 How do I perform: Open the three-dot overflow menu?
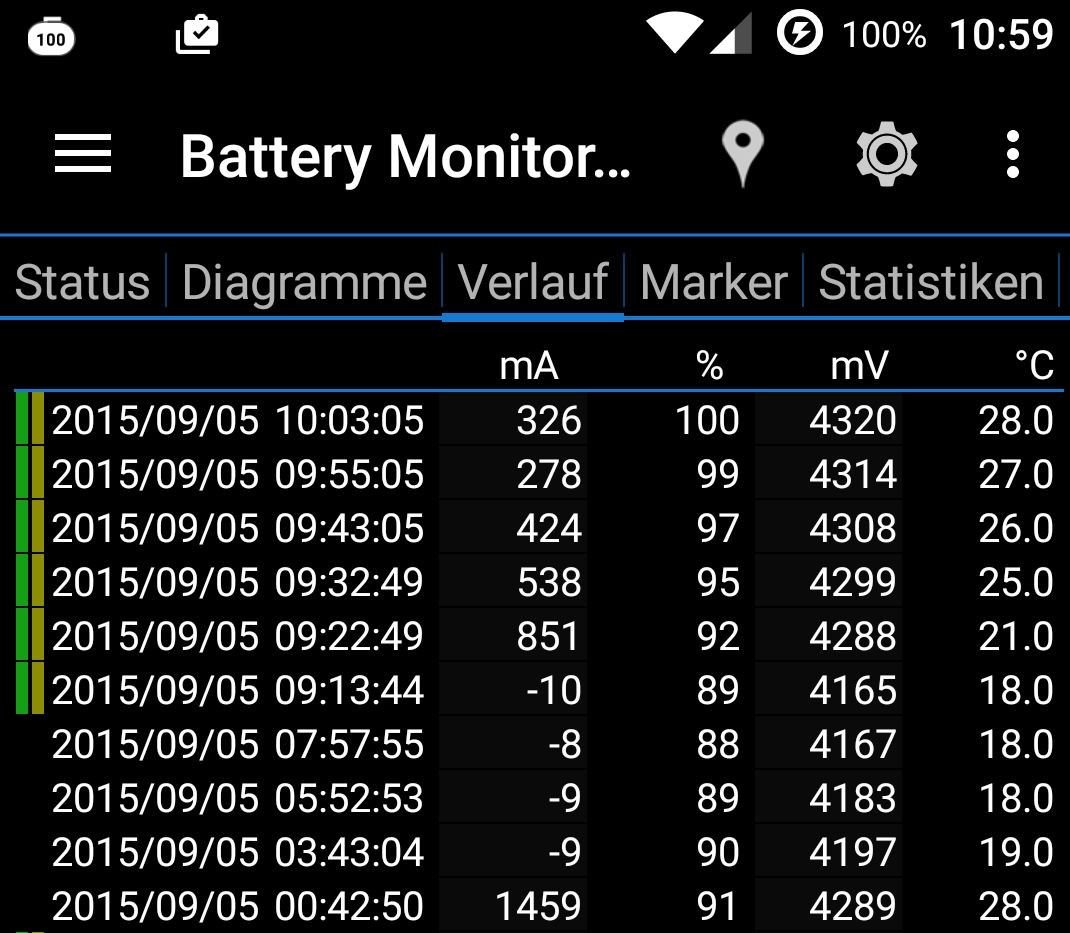click(x=1013, y=155)
